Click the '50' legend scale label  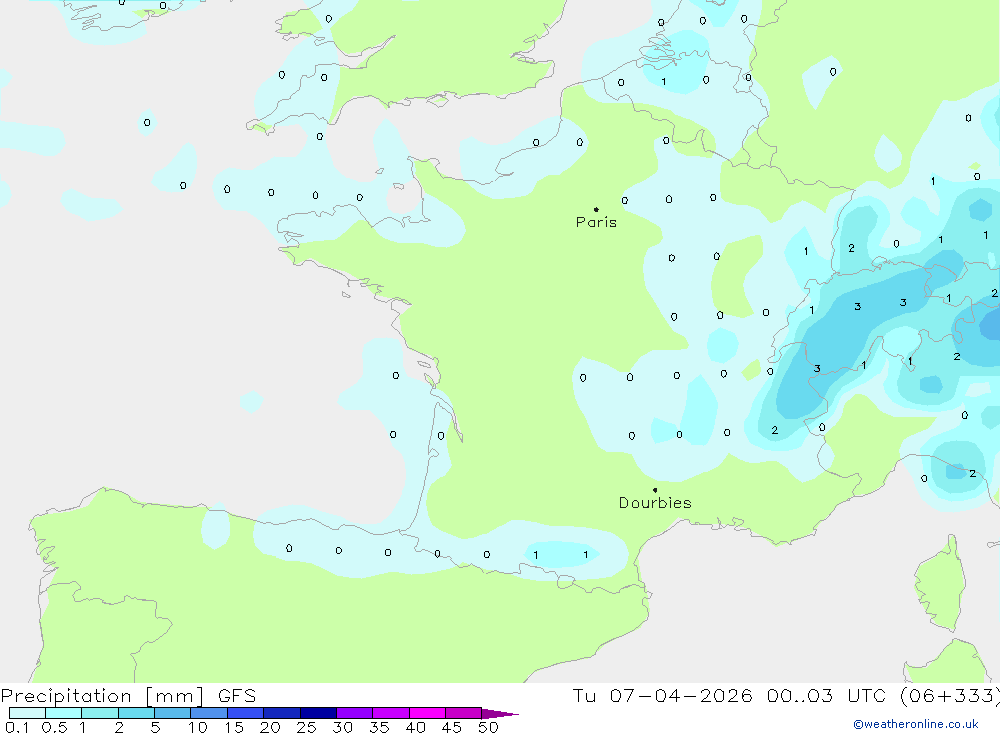pyautogui.click(x=489, y=727)
